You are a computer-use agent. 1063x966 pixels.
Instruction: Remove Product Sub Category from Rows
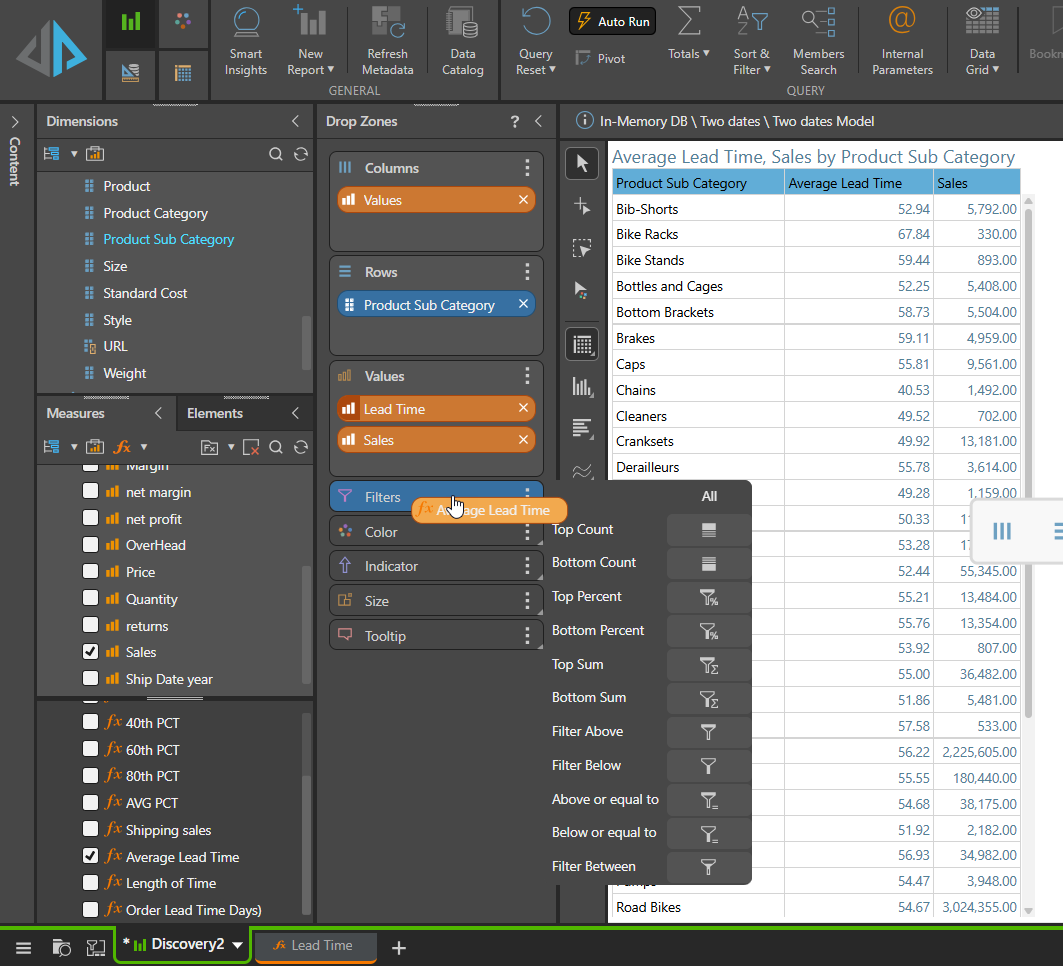pos(523,304)
